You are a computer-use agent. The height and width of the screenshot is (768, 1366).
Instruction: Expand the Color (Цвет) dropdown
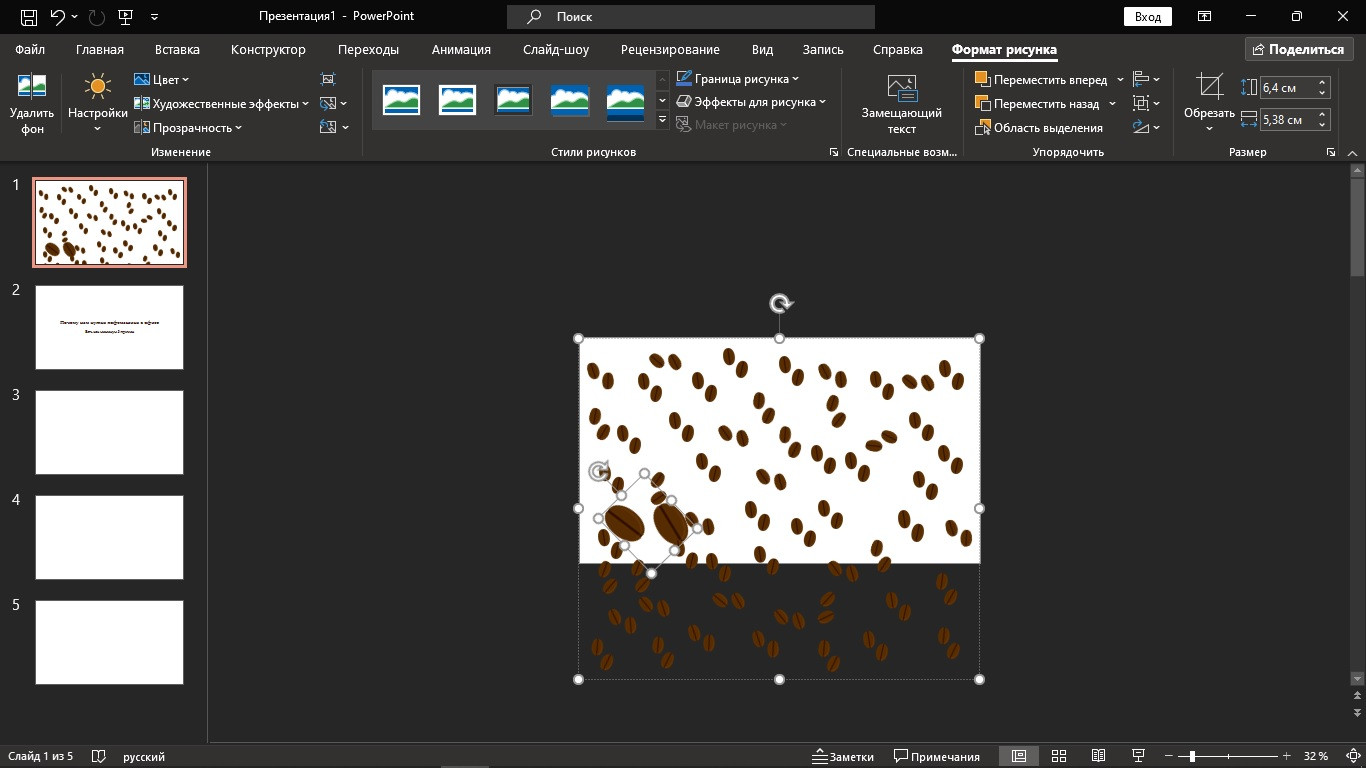tap(162, 79)
